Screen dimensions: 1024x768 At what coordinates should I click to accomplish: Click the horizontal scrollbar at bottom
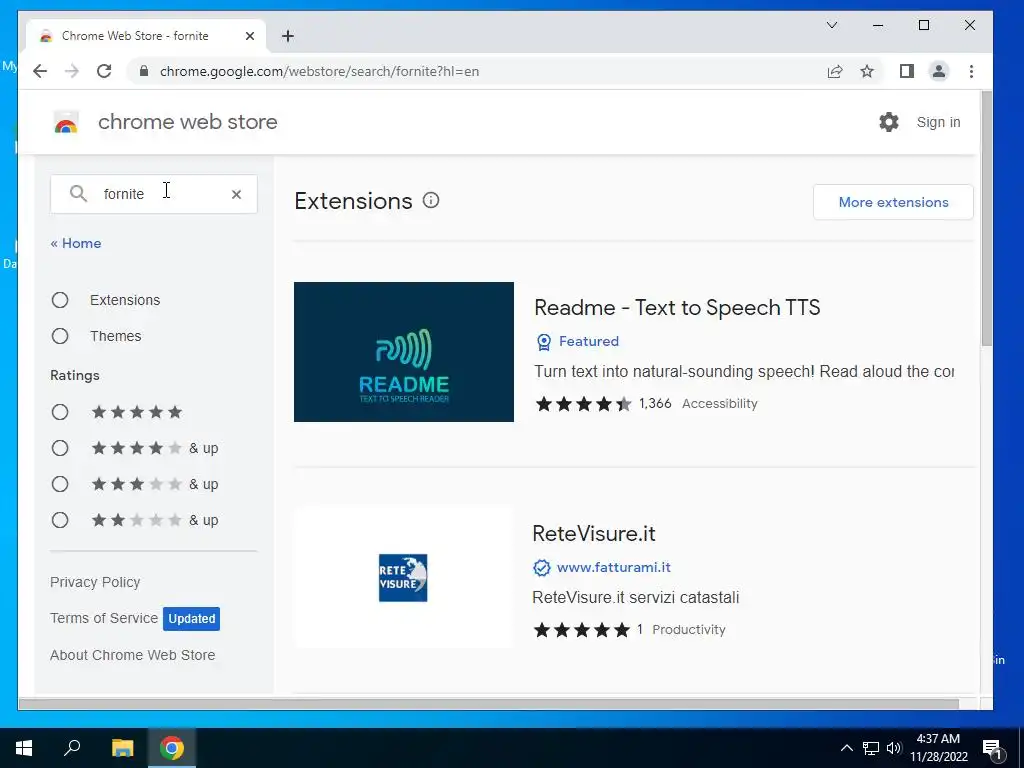[x=488, y=704]
